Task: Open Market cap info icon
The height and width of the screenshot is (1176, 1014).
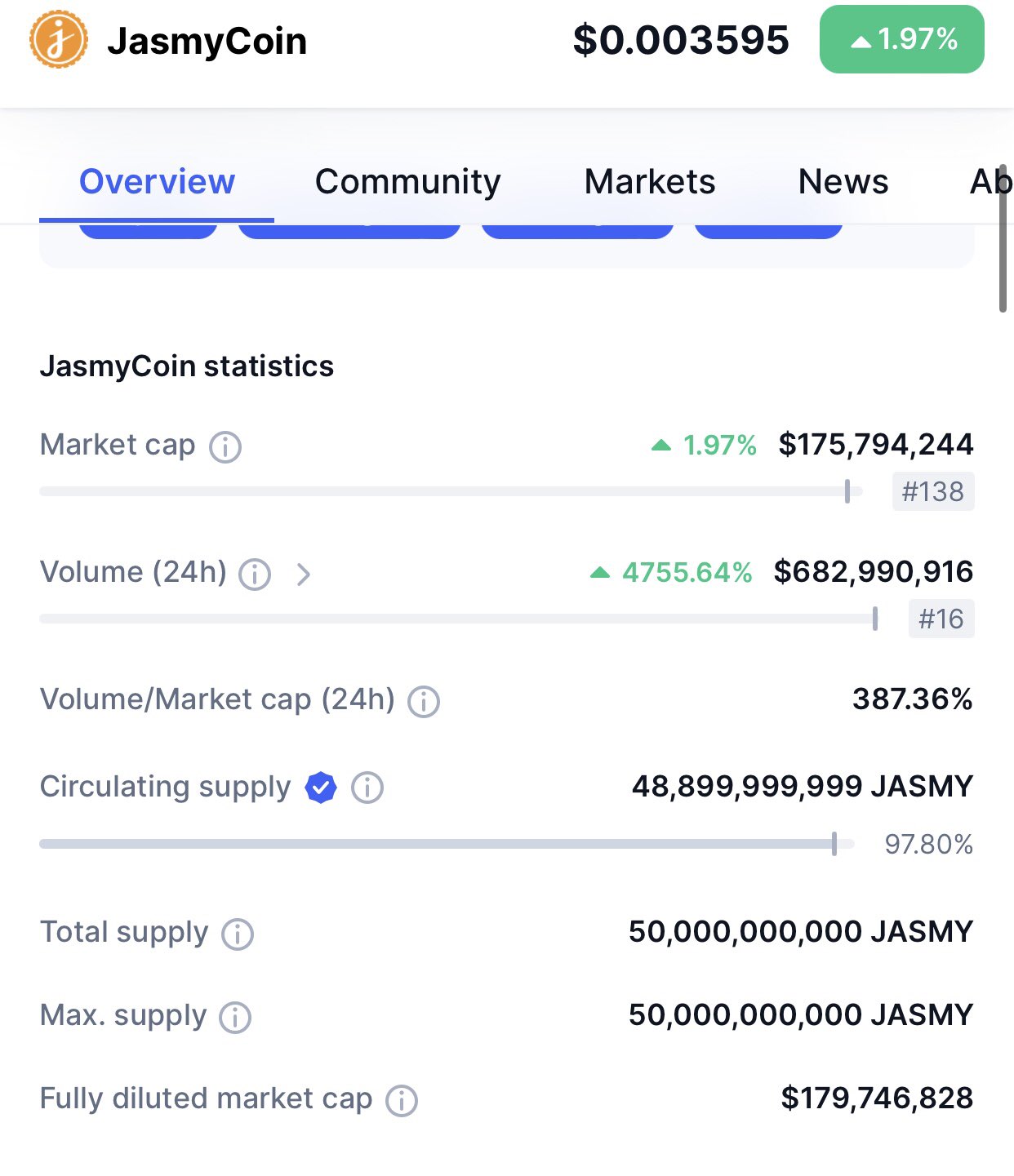Action: [225, 446]
